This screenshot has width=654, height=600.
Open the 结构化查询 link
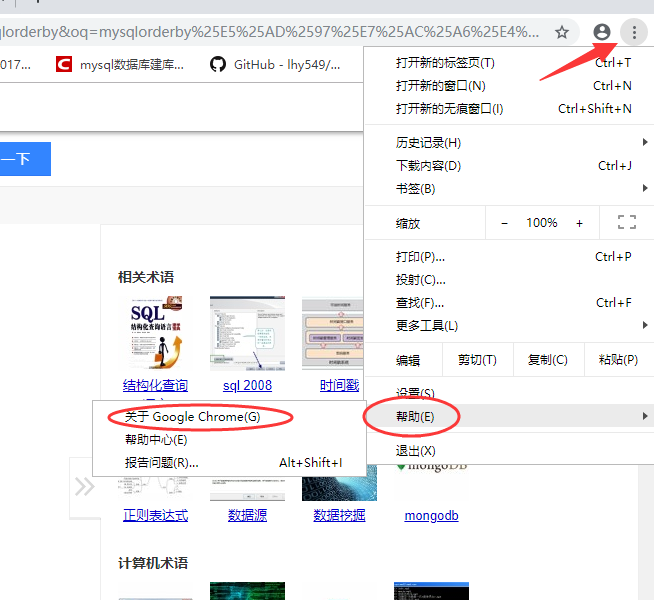(x=155, y=386)
